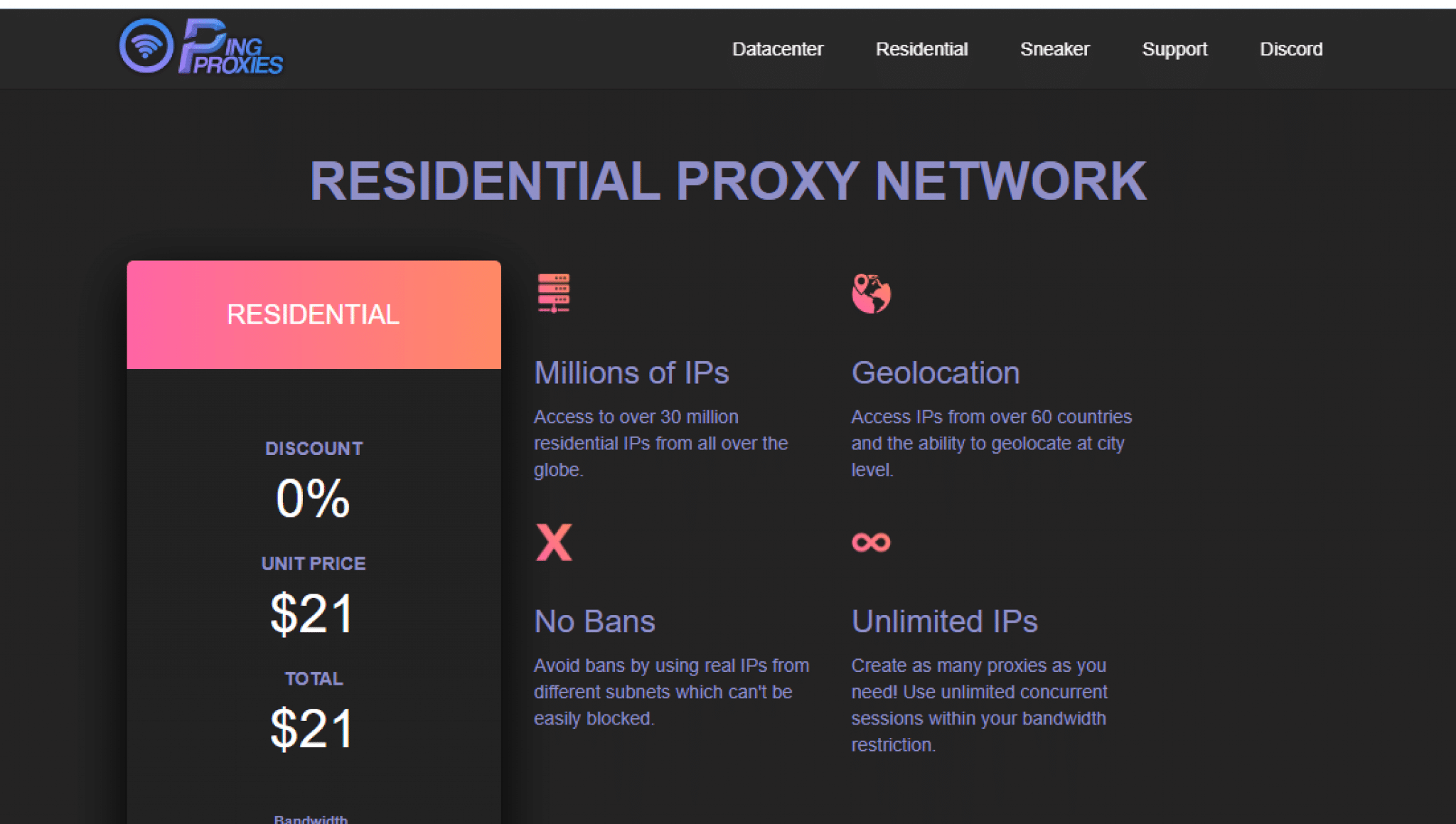Click the Ping Proxies logo text
The width and height of the screenshot is (1456, 824).
click(230, 47)
